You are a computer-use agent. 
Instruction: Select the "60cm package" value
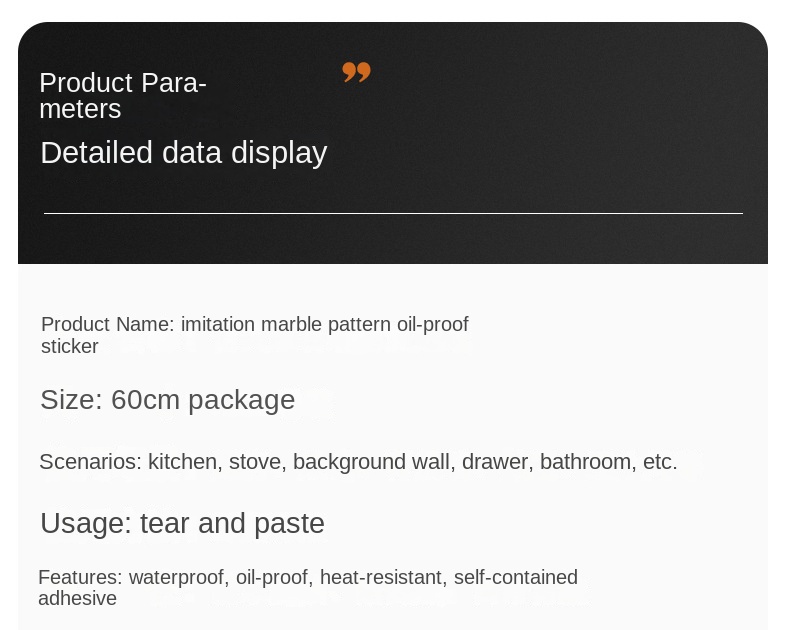pos(203,399)
